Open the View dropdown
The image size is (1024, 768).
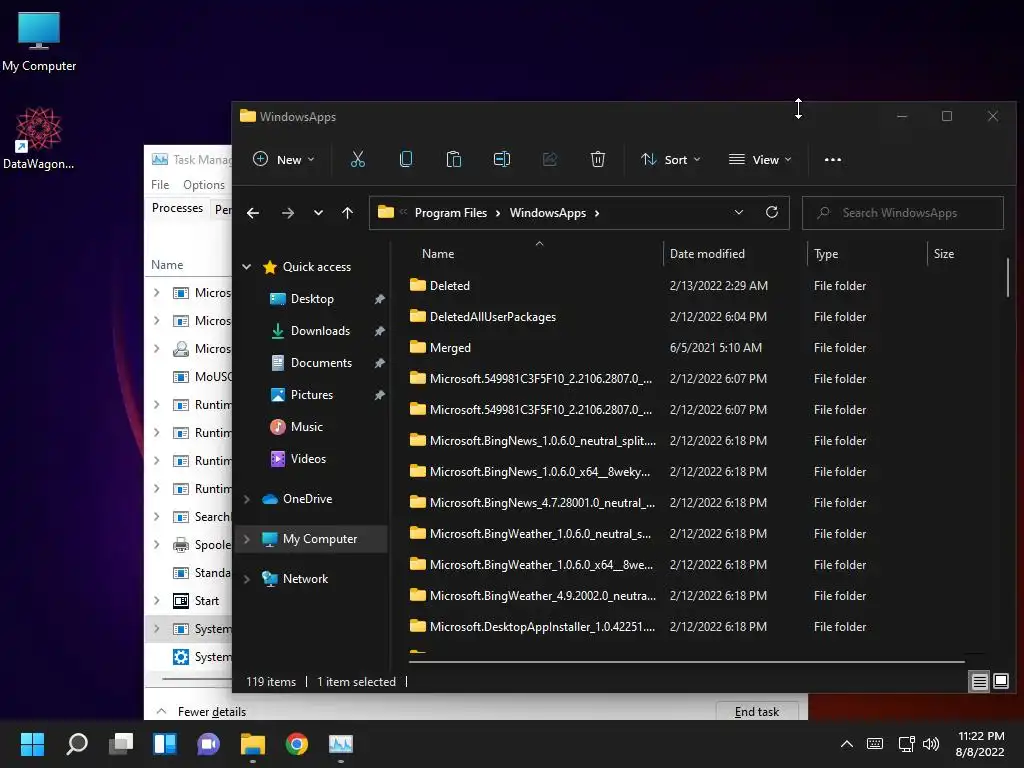pos(760,159)
